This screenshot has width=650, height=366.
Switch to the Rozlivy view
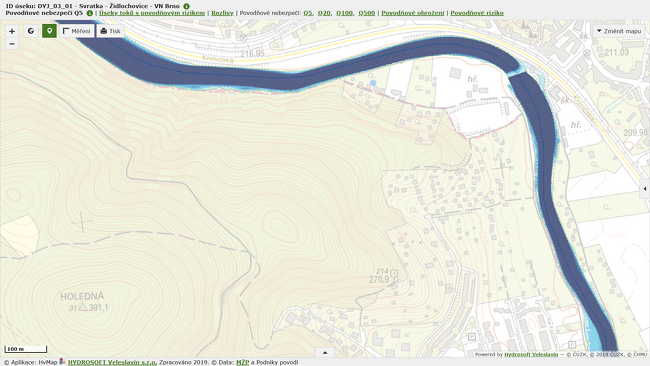[x=223, y=13]
